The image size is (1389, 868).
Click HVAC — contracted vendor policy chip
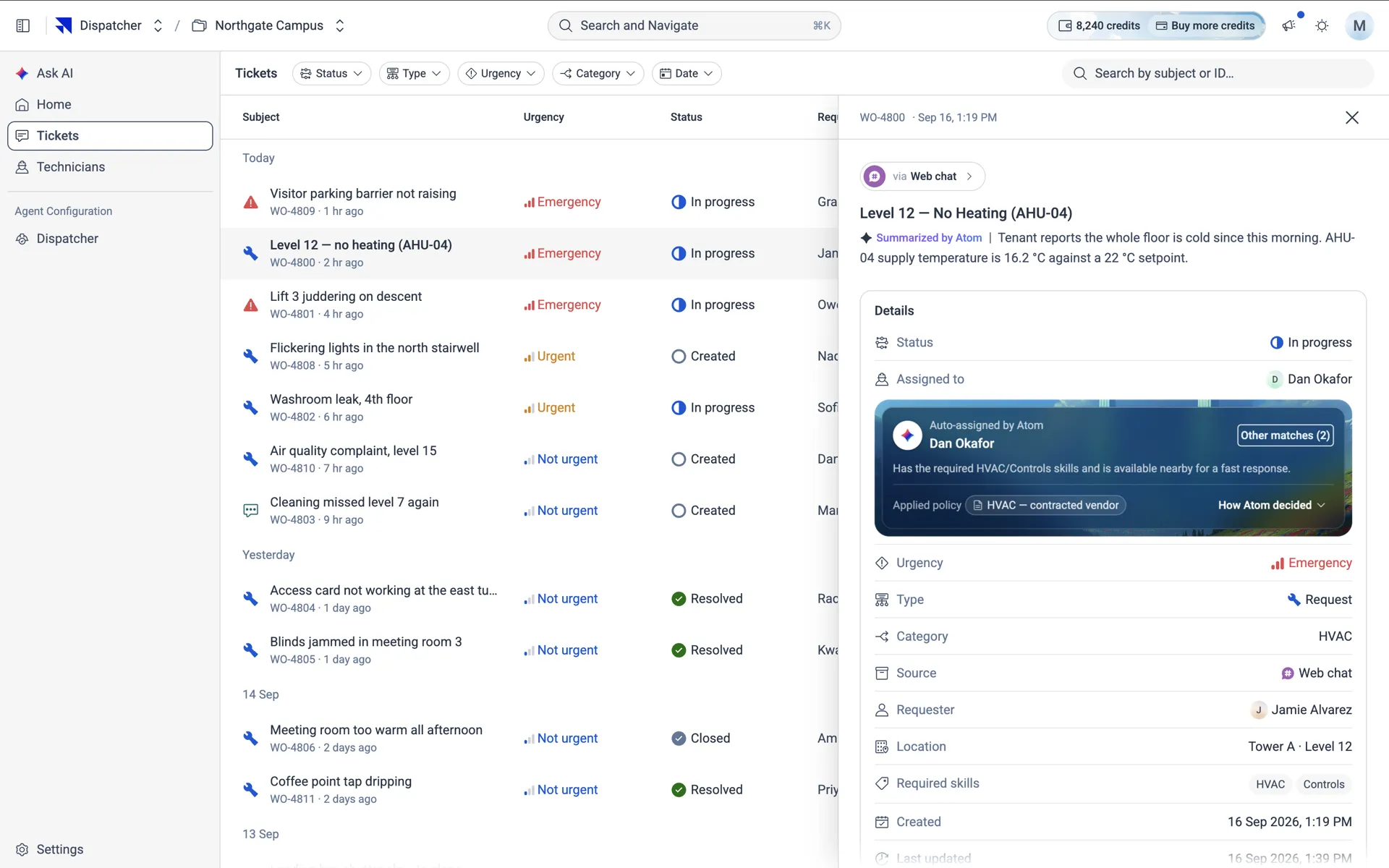click(1046, 505)
